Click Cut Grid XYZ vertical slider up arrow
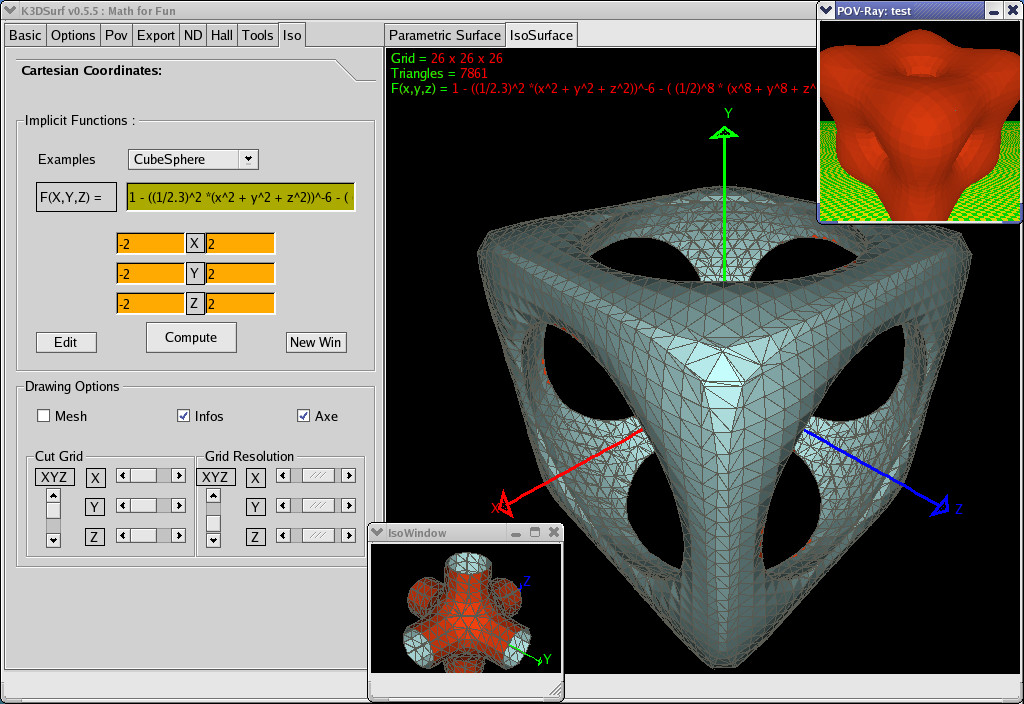Image resolution: width=1024 pixels, height=704 pixels. point(54,496)
